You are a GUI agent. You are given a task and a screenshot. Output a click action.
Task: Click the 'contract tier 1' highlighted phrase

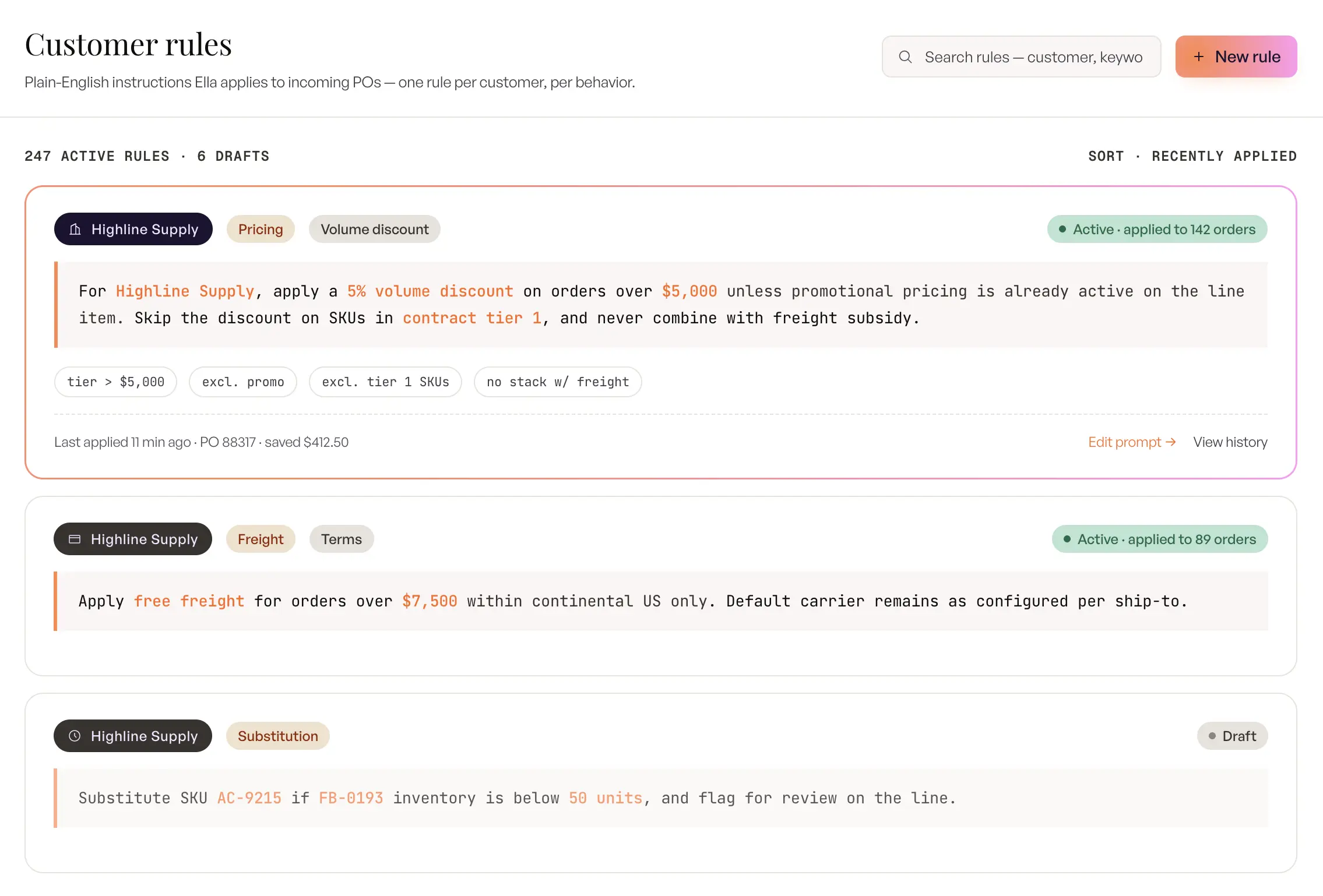472,318
